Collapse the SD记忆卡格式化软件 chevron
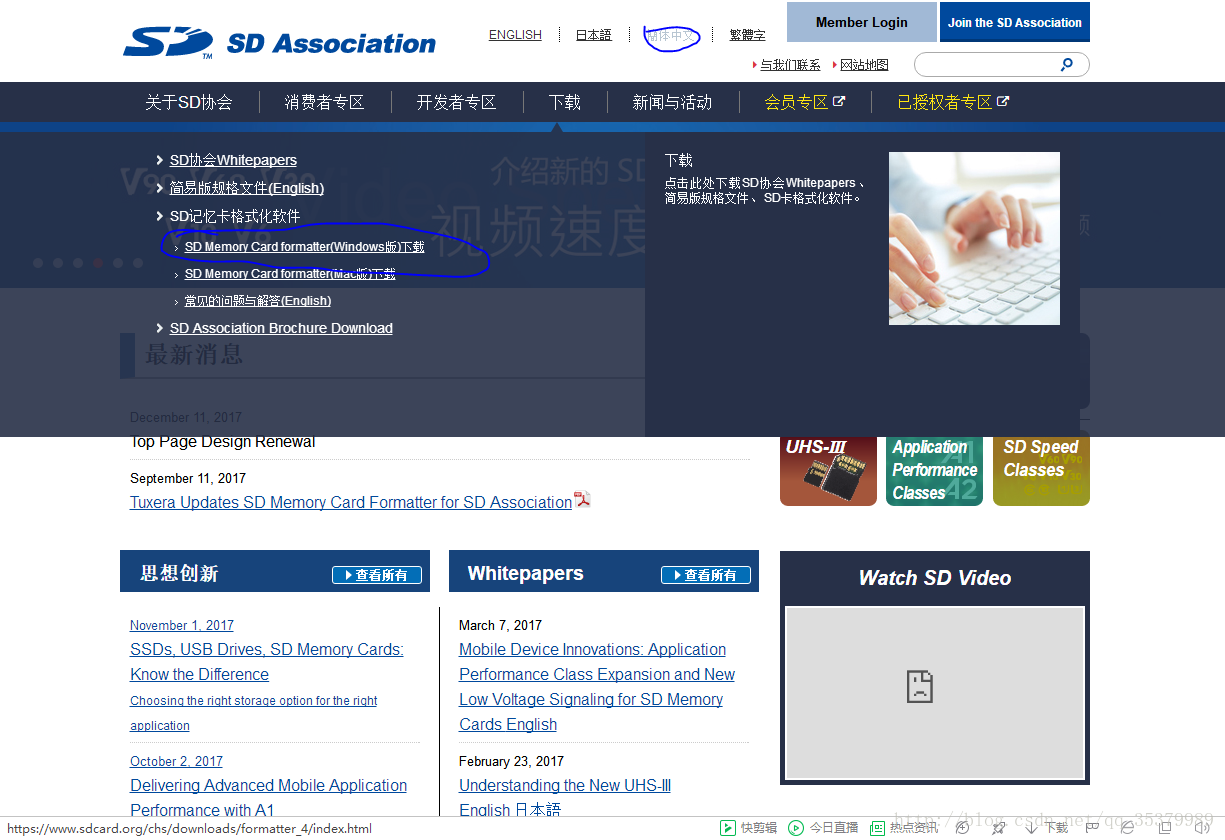The image size is (1225, 840). pos(160,216)
